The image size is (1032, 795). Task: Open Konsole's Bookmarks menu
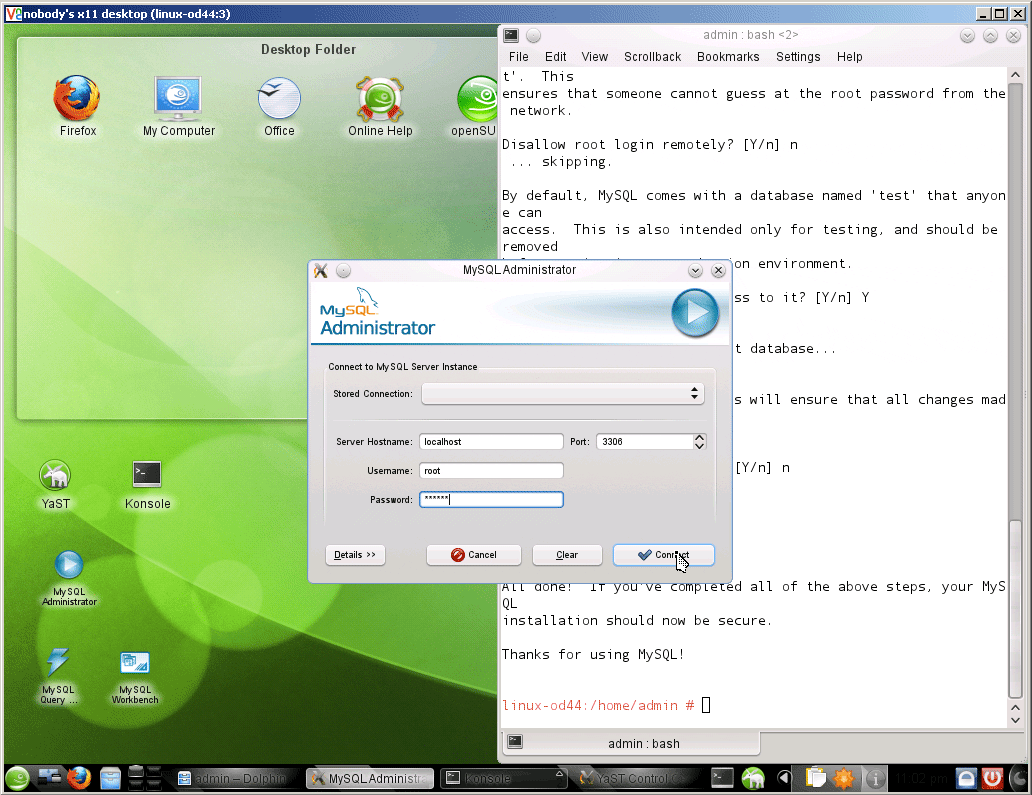[x=728, y=57]
